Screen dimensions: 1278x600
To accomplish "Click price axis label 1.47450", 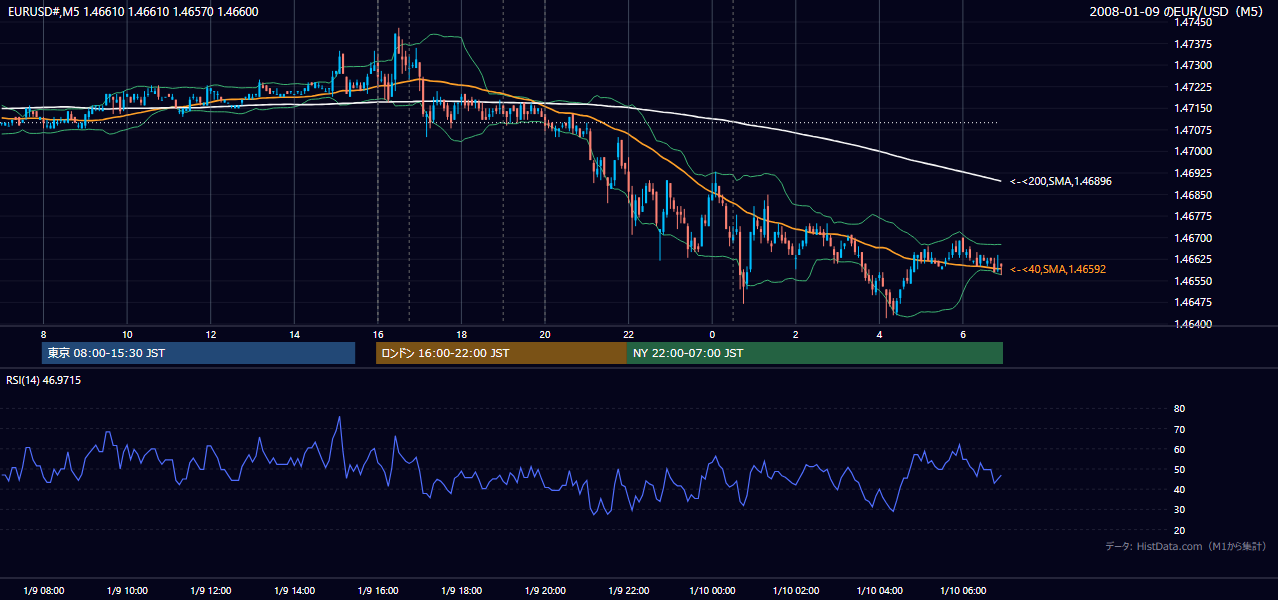I will (1193, 23).
